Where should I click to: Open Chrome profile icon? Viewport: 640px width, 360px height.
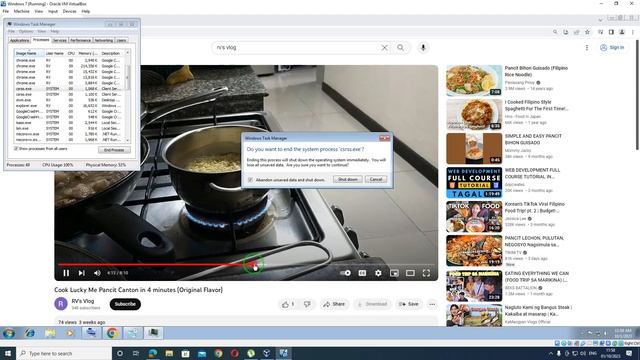[x=622, y=32]
